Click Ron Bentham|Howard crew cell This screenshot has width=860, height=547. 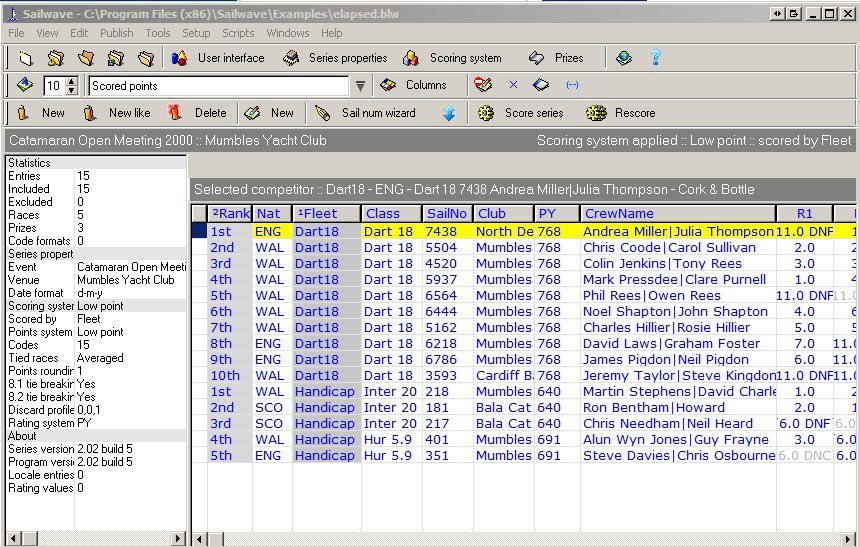pos(678,407)
